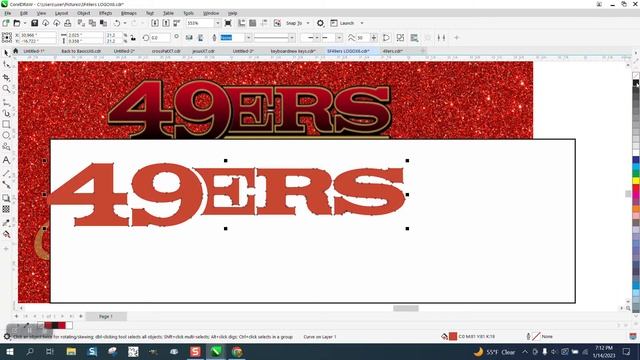Select the Polygon tool
640x360 pixels.
[x=6, y=147]
